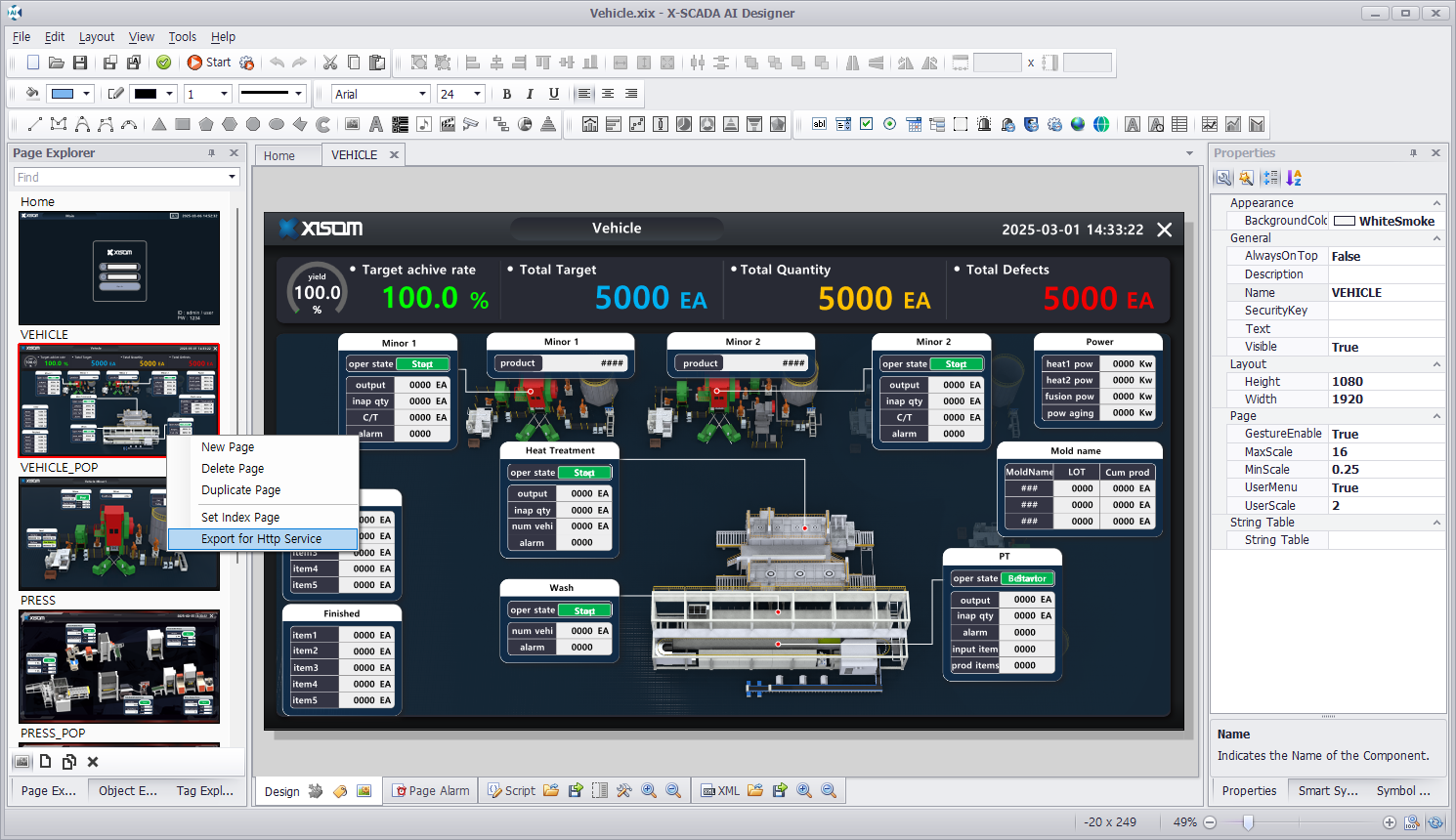Click the fill bucket icon
The image size is (1456, 840).
pos(32,94)
